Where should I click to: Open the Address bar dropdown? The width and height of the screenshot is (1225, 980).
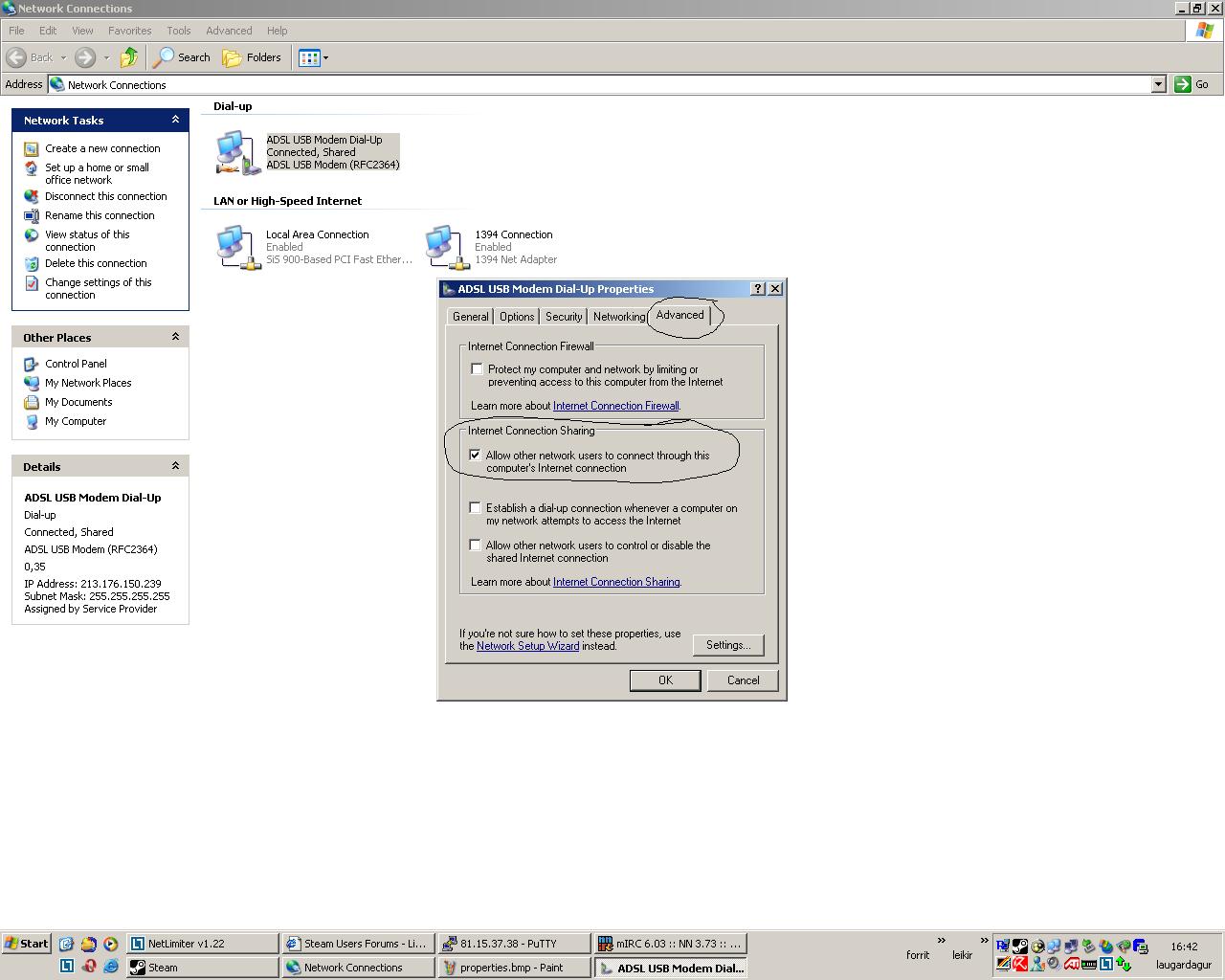(x=1158, y=84)
